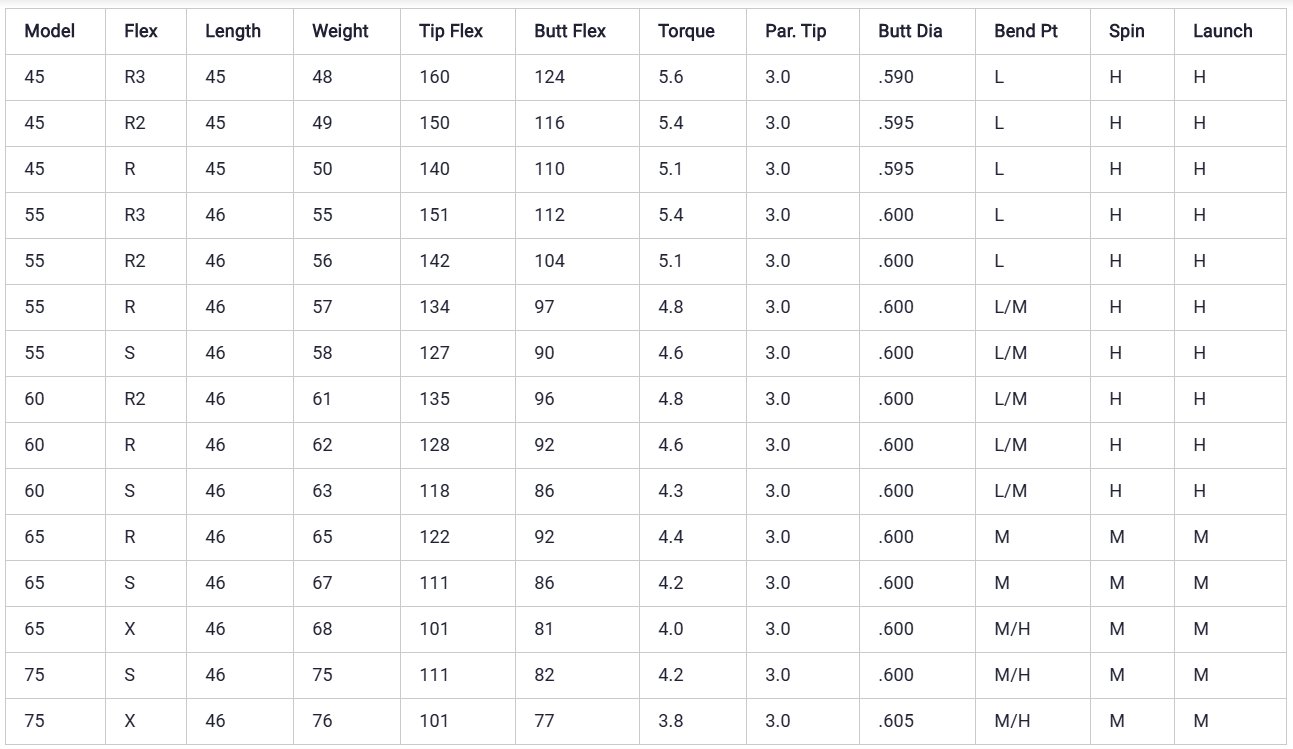The width and height of the screenshot is (1293, 749).
Task: Click tip flex value 118
Action: coord(434,491)
